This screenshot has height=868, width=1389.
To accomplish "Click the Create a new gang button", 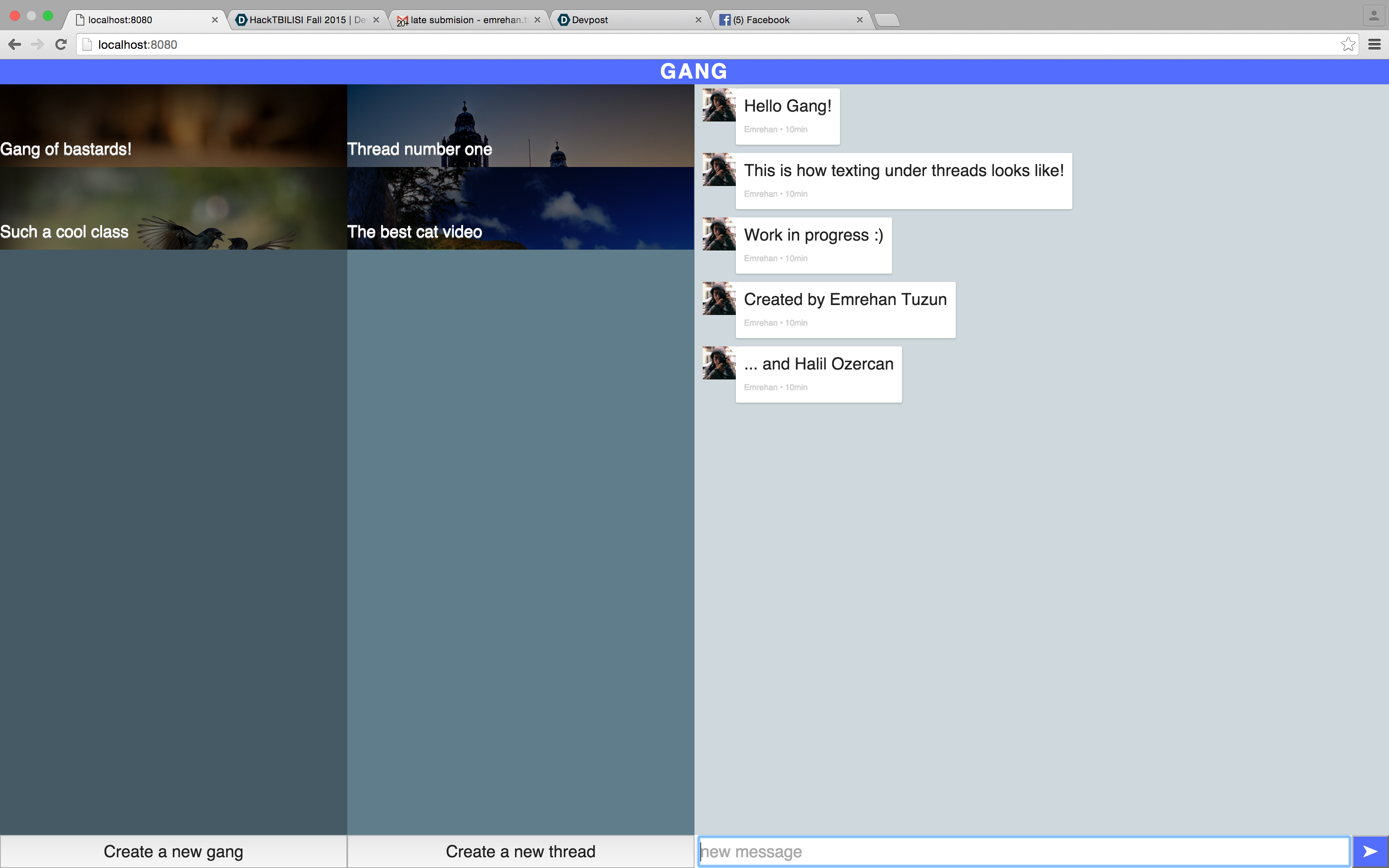I will [x=173, y=851].
